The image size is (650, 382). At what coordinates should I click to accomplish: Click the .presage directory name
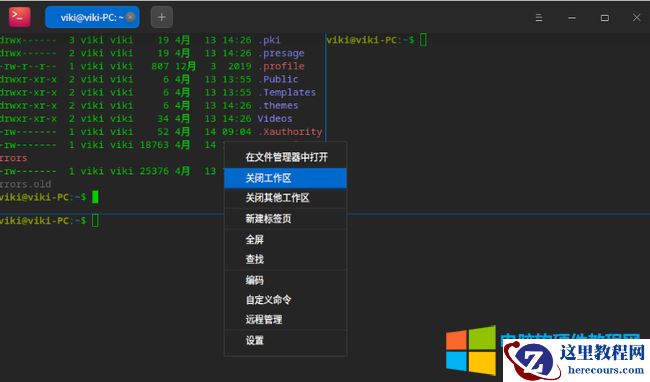click(281, 53)
